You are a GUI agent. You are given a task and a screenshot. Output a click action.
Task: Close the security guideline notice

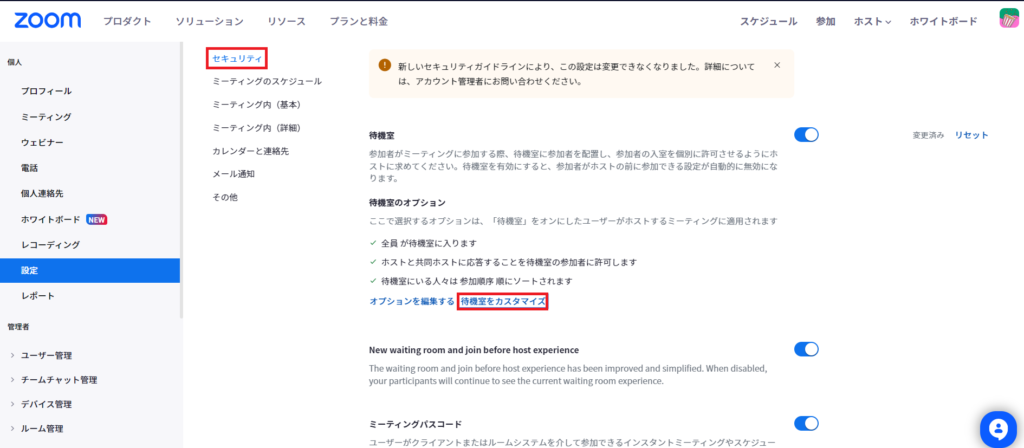777,65
